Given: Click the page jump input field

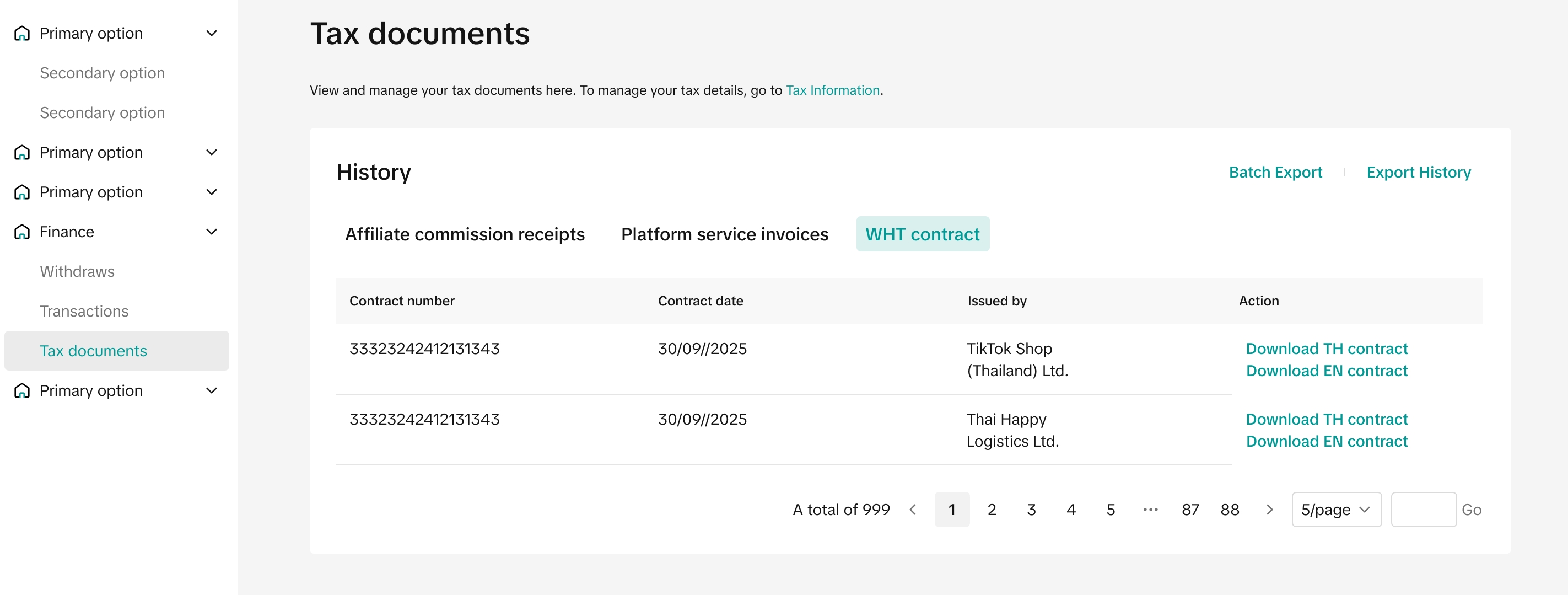Looking at the screenshot, I should click(1423, 510).
